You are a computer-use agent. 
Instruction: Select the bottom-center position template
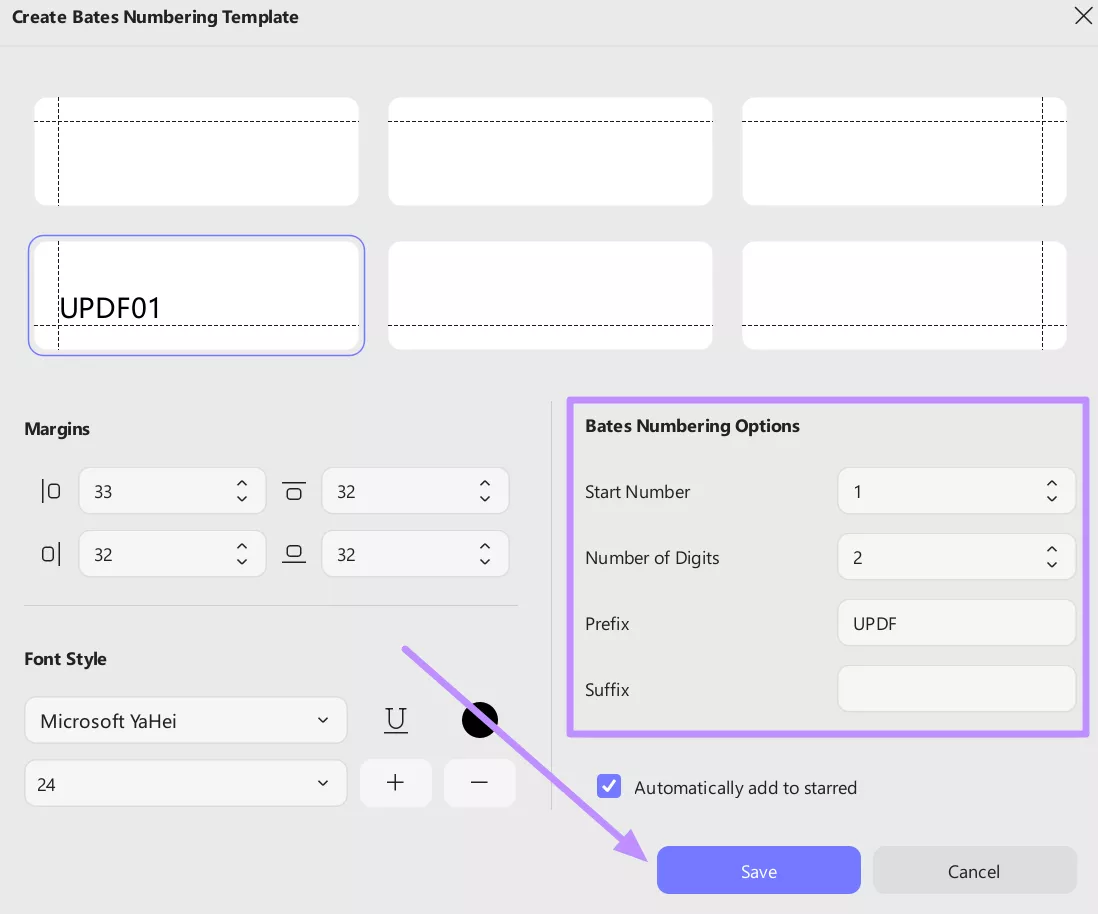550,295
